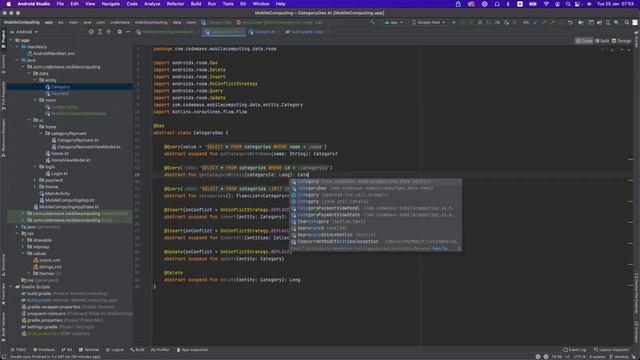This screenshot has height=360, width=640.
Task: Open the Android project view dropdown
Action: 24,32
